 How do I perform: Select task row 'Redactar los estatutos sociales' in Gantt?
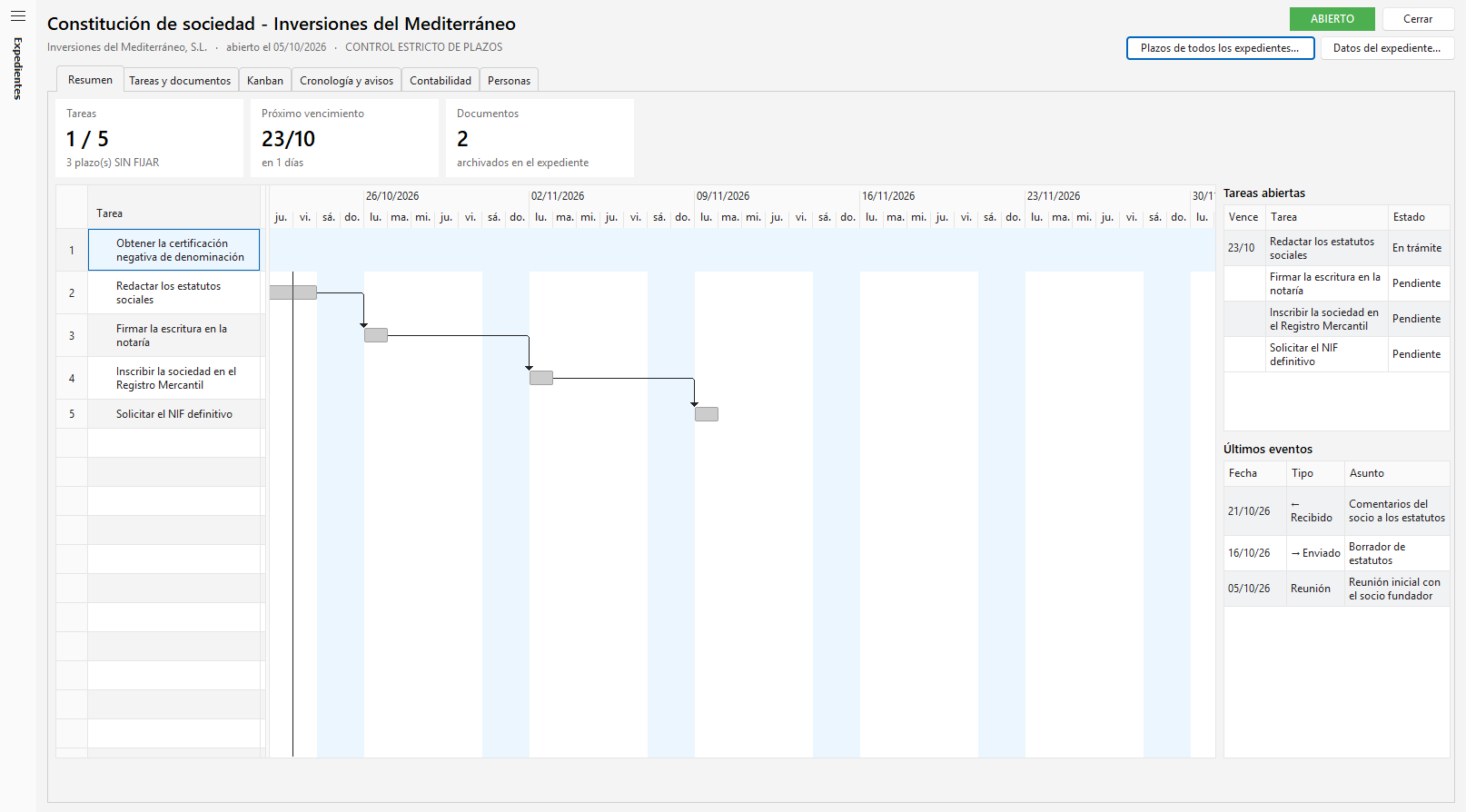click(173, 292)
